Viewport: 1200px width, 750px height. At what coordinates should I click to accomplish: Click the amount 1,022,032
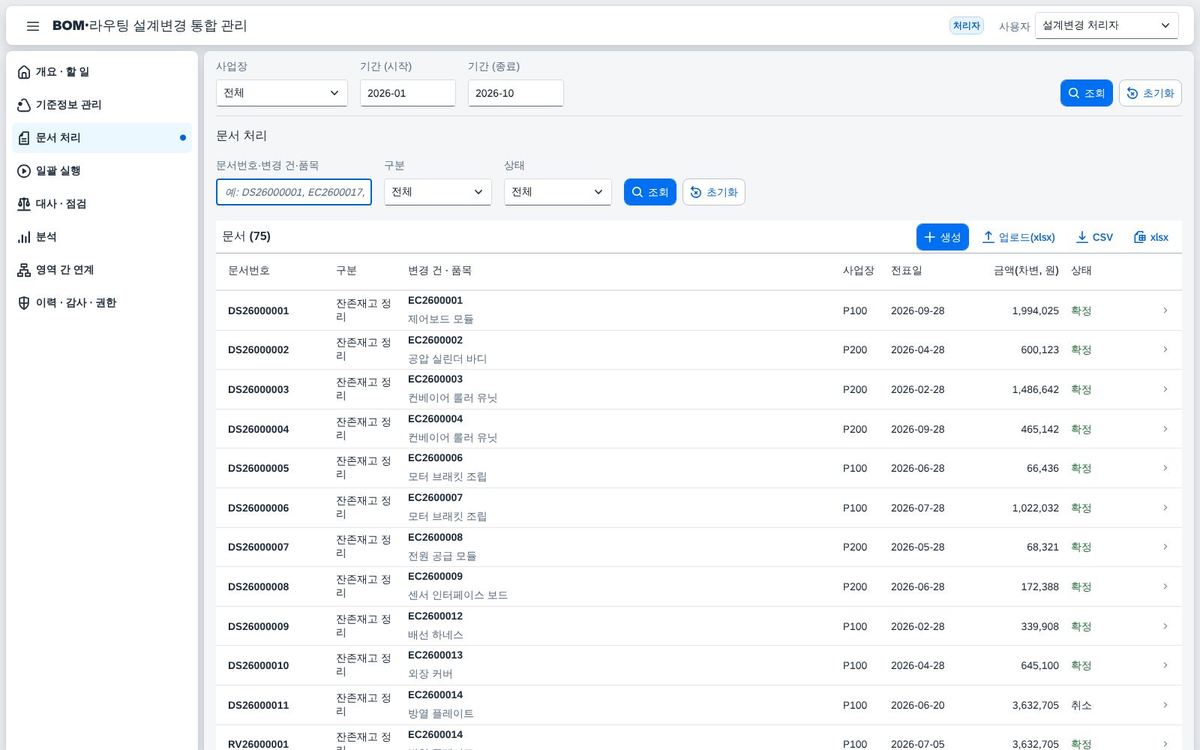pos(1035,508)
